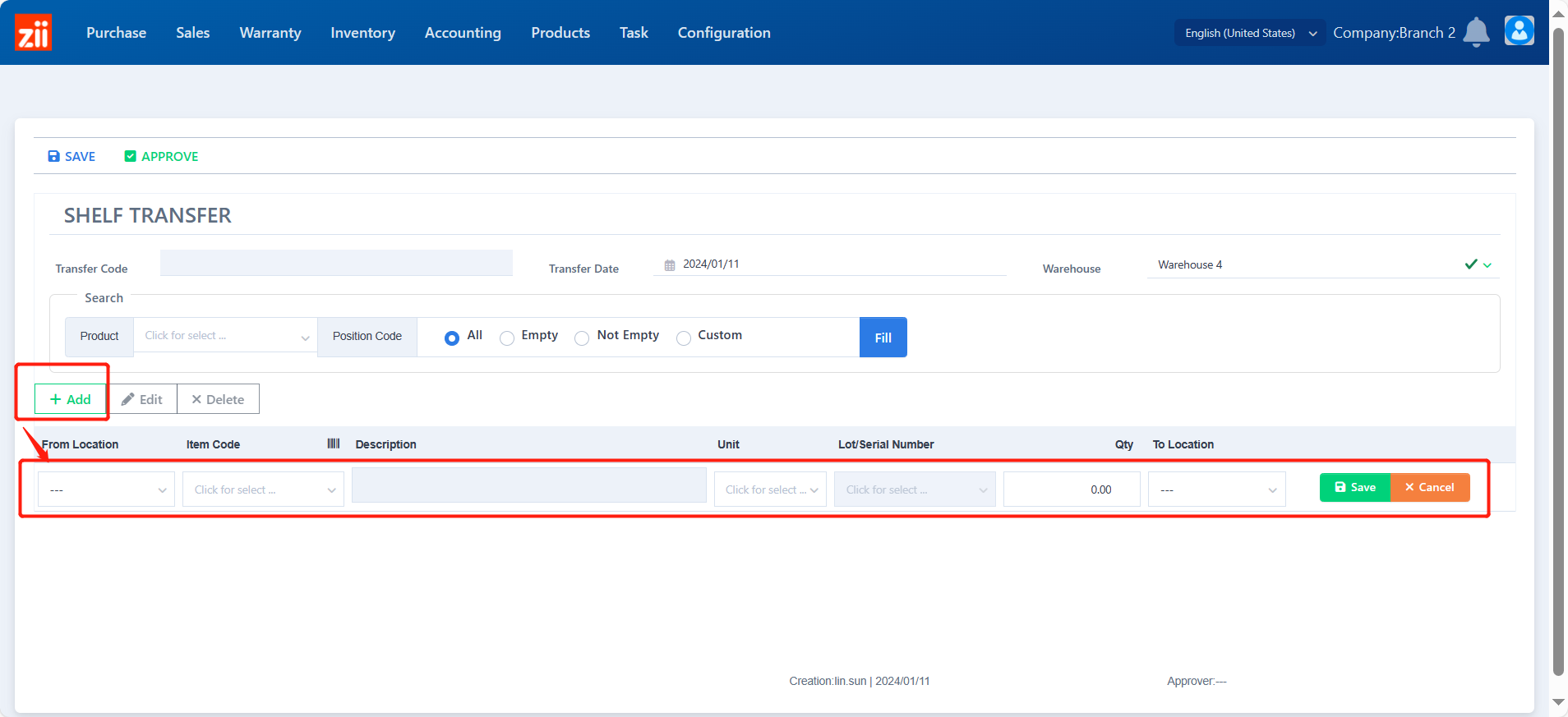Click the Unit column header
The height and width of the screenshot is (717, 1568).
[x=728, y=444]
